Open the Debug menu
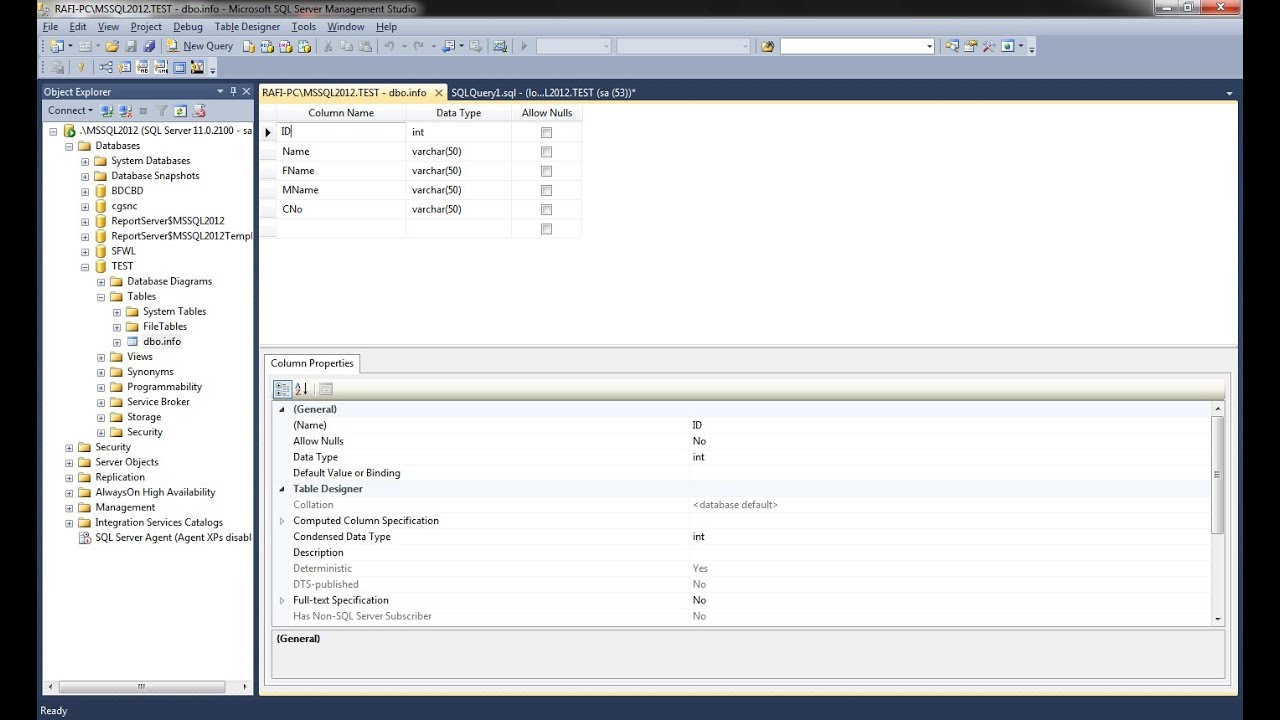 point(187,27)
